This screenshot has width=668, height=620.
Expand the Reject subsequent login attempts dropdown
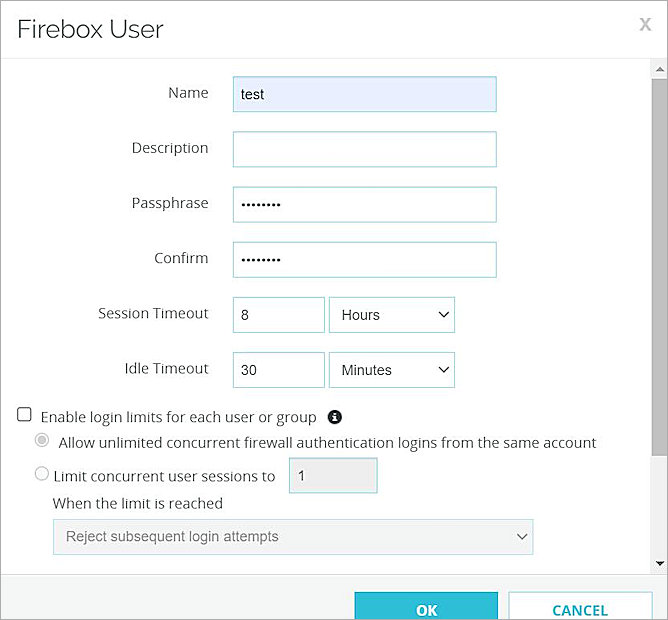(293, 537)
